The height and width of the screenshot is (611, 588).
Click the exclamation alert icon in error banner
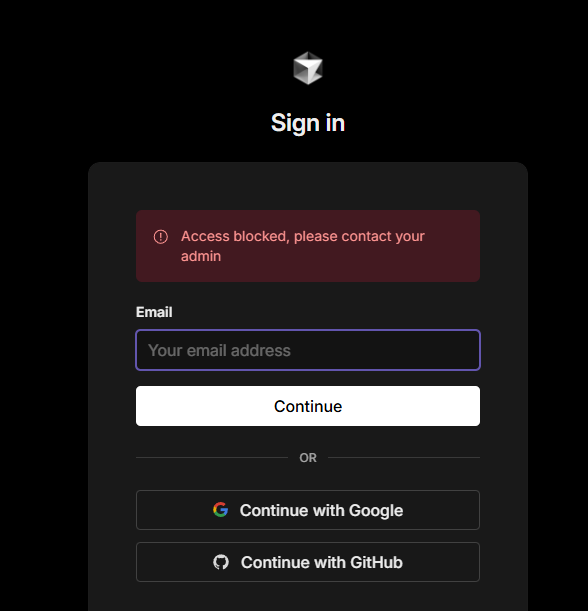pyautogui.click(x=161, y=237)
